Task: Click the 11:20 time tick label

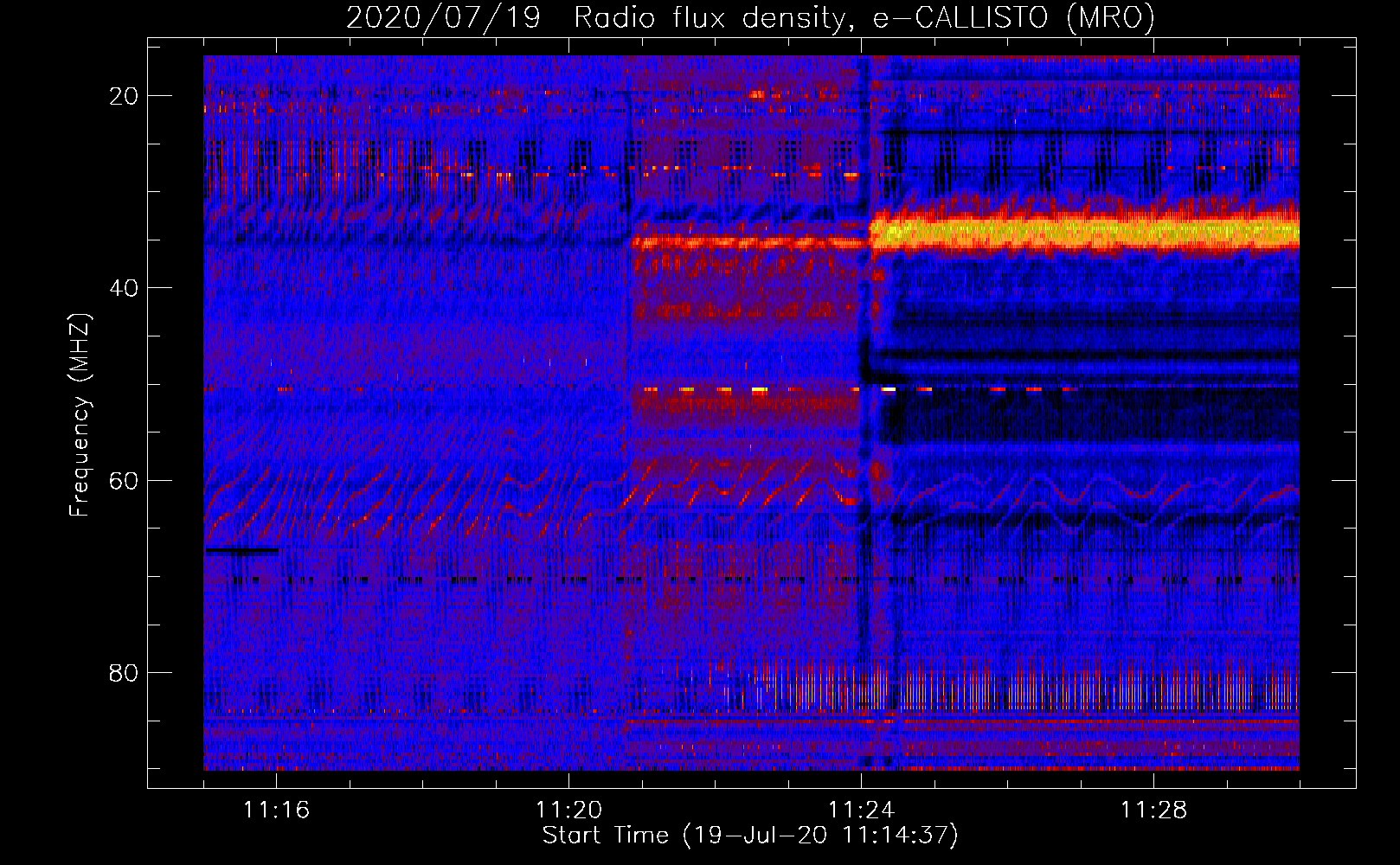Action: pyautogui.click(x=568, y=811)
